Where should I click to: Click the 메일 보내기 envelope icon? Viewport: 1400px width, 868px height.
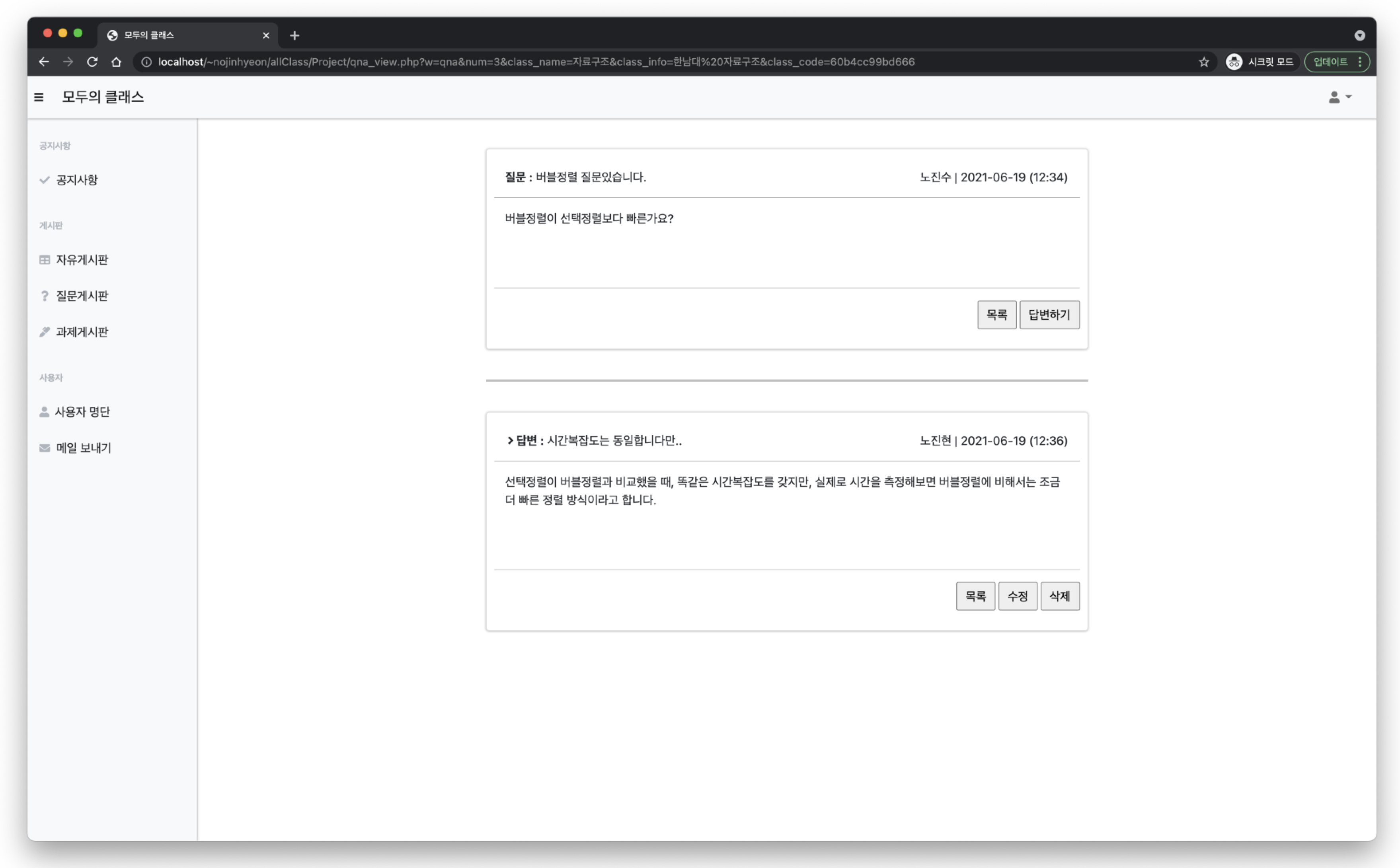[x=44, y=448]
